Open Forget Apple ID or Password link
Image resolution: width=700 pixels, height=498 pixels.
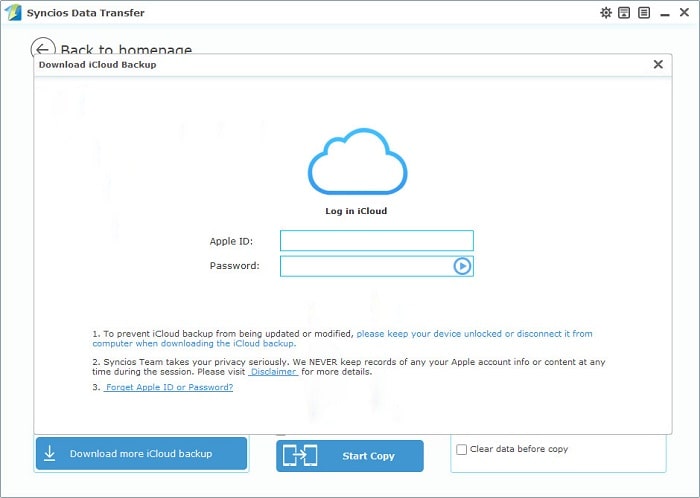coord(169,387)
